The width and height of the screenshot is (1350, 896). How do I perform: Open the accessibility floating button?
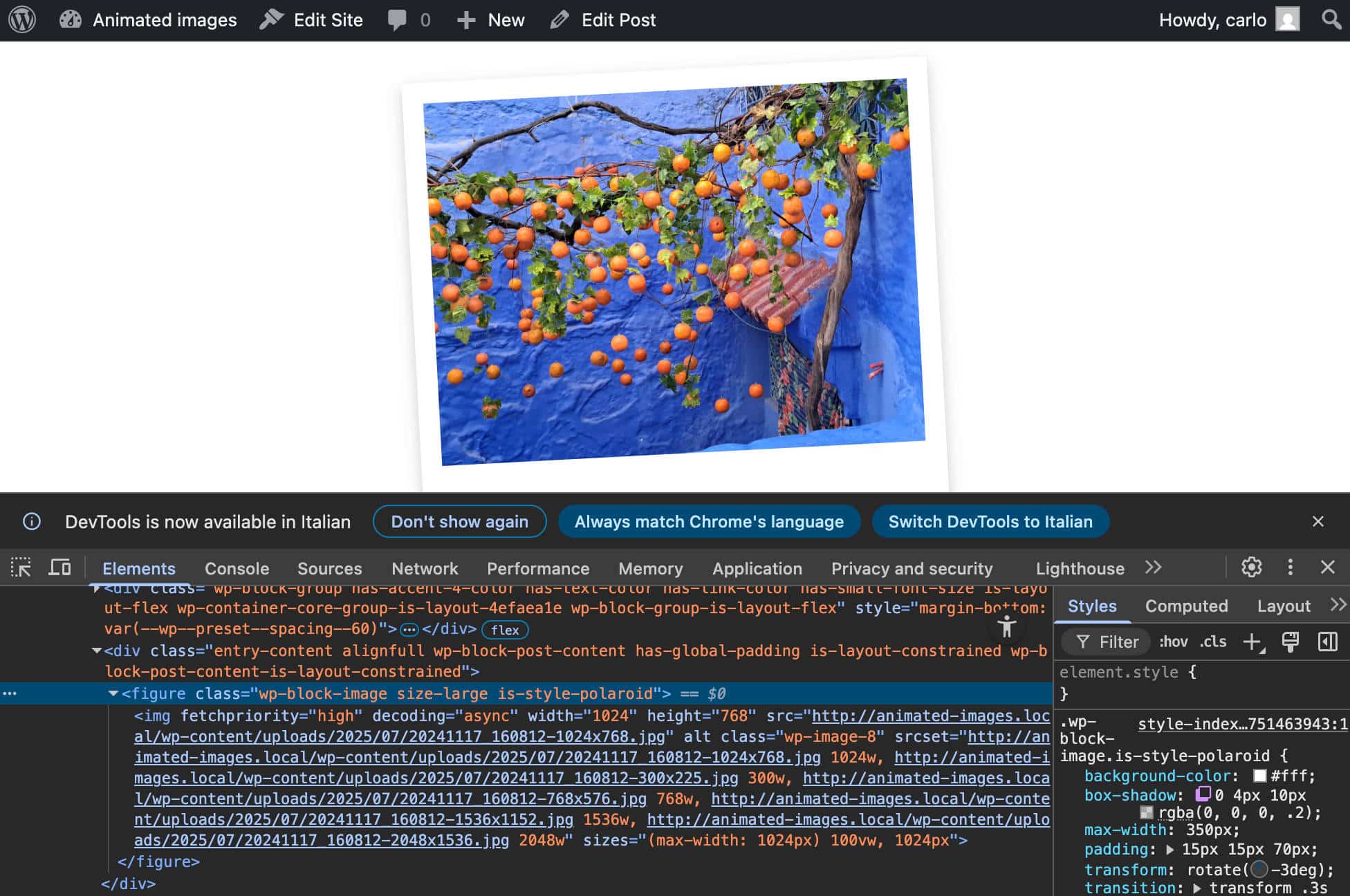coord(1007,626)
